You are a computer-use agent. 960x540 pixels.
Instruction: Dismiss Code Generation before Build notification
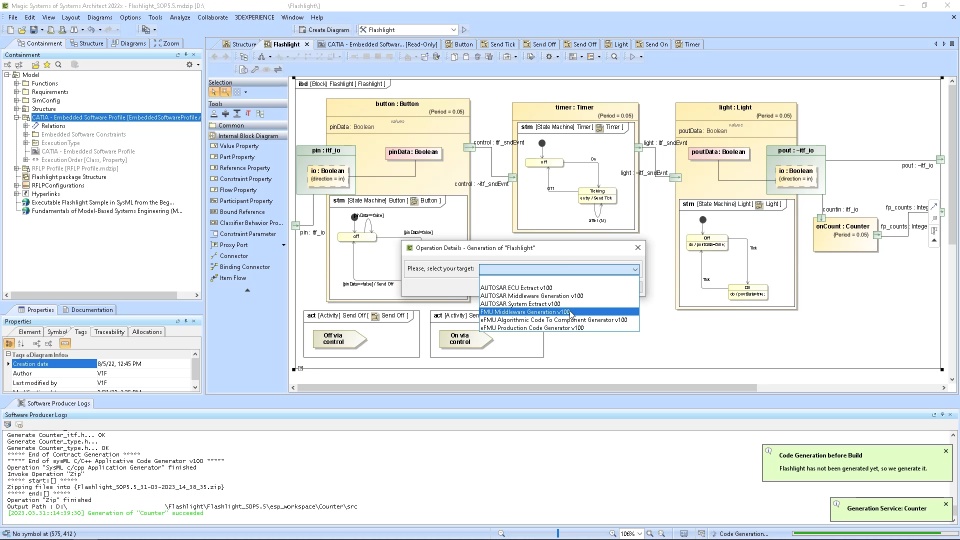[x=946, y=451]
